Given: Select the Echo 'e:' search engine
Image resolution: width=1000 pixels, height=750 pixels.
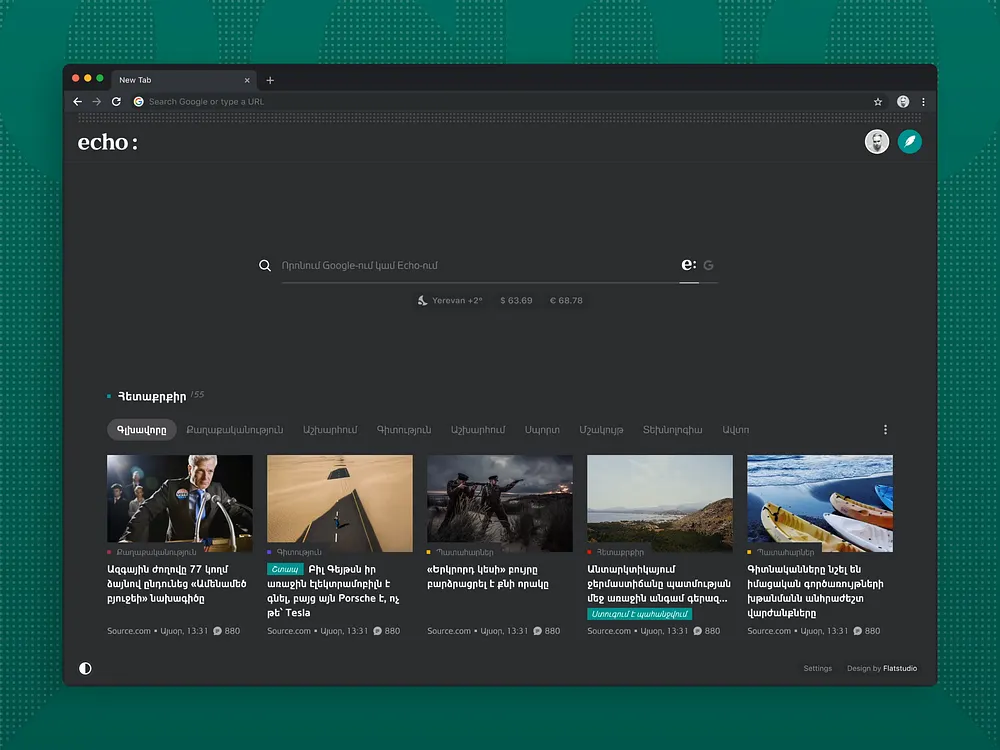Looking at the screenshot, I should 687,264.
